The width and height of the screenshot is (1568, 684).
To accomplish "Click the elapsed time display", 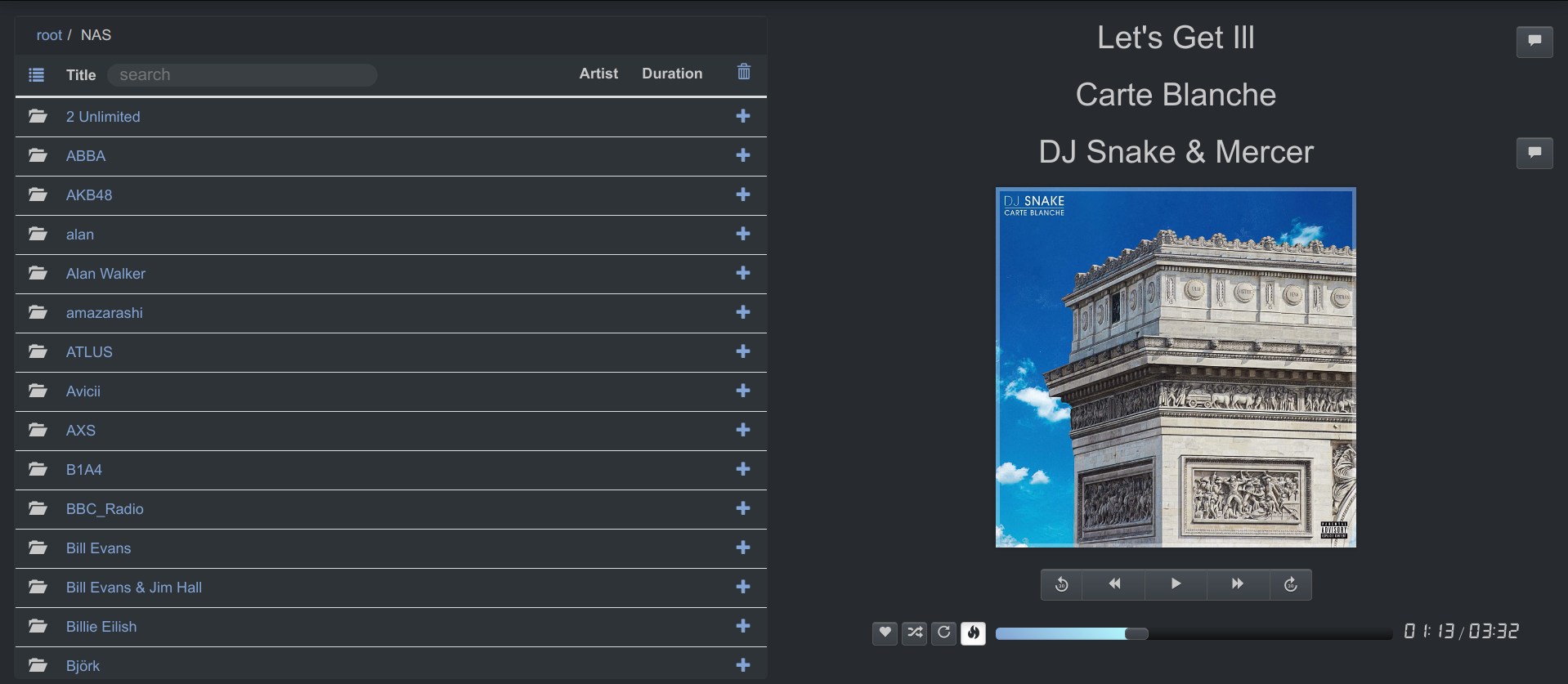I will click(1429, 632).
